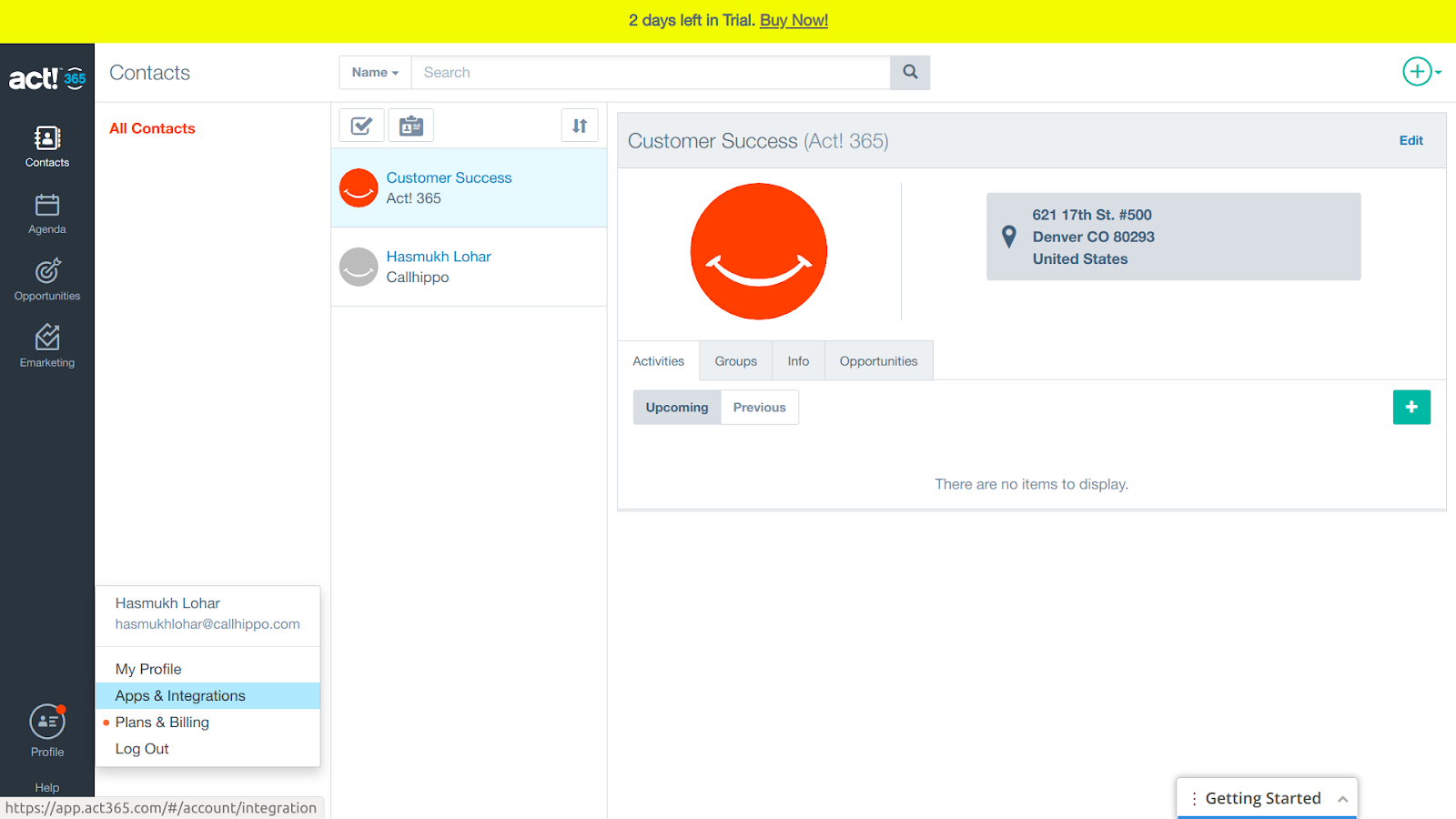Click the magnifier search button
The width and height of the screenshot is (1456, 819).
click(x=910, y=72)
